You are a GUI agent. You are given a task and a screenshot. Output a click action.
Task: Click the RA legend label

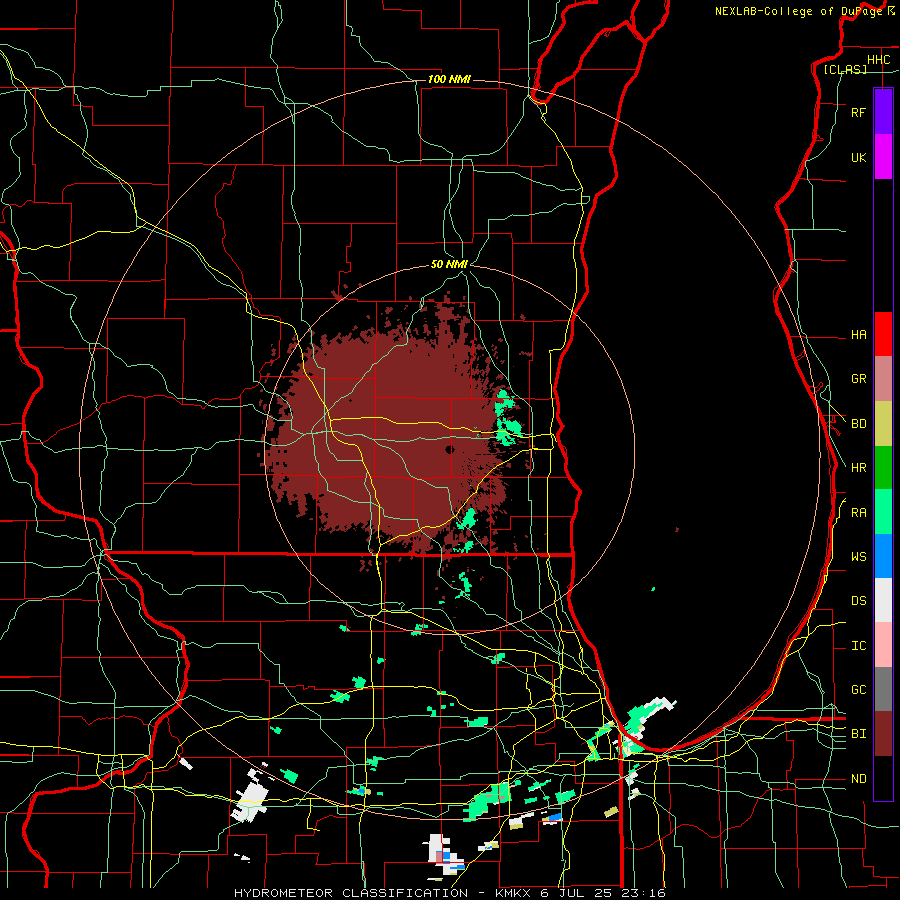(x=858, y=513)
